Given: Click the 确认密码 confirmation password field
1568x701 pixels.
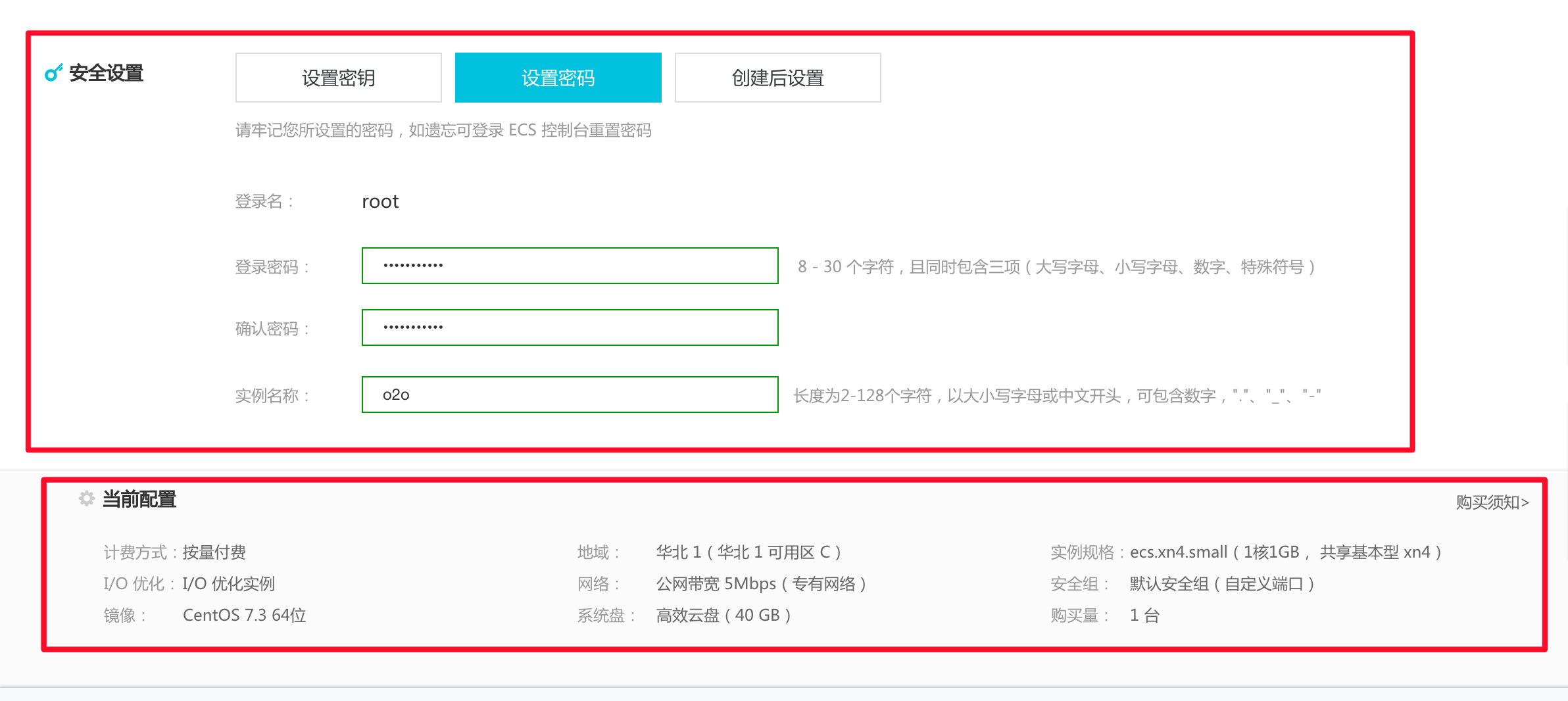Looking at the screenshot, I should point(570,327).
